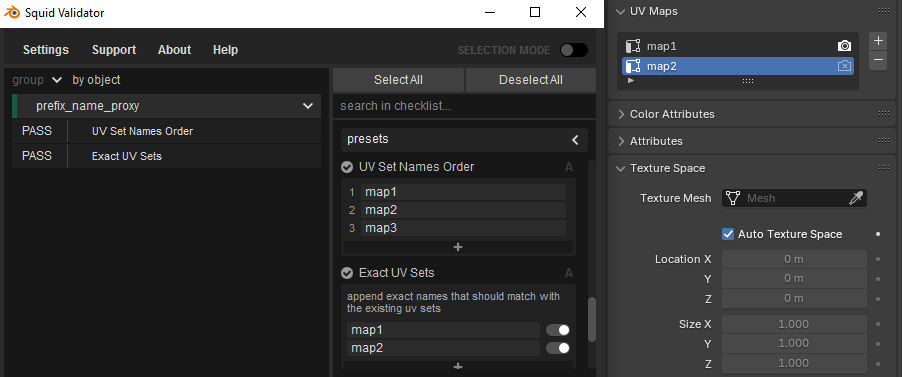Select map2 in the UV Maps list
This screenshot has height=377, width=902.
pyautogui.click(x=738, y=66)
